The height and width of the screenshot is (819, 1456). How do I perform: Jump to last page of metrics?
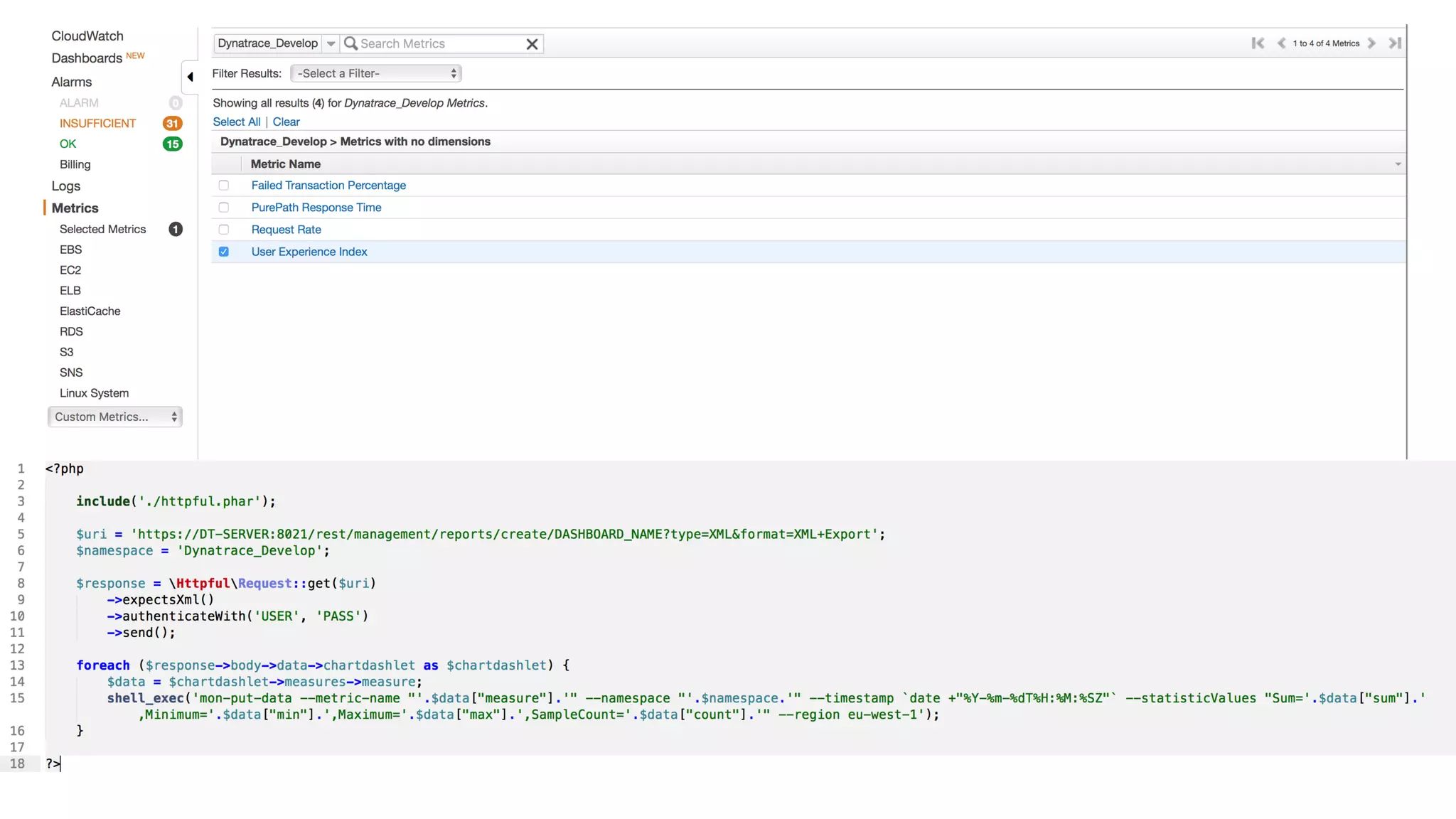click(1395, 43)
